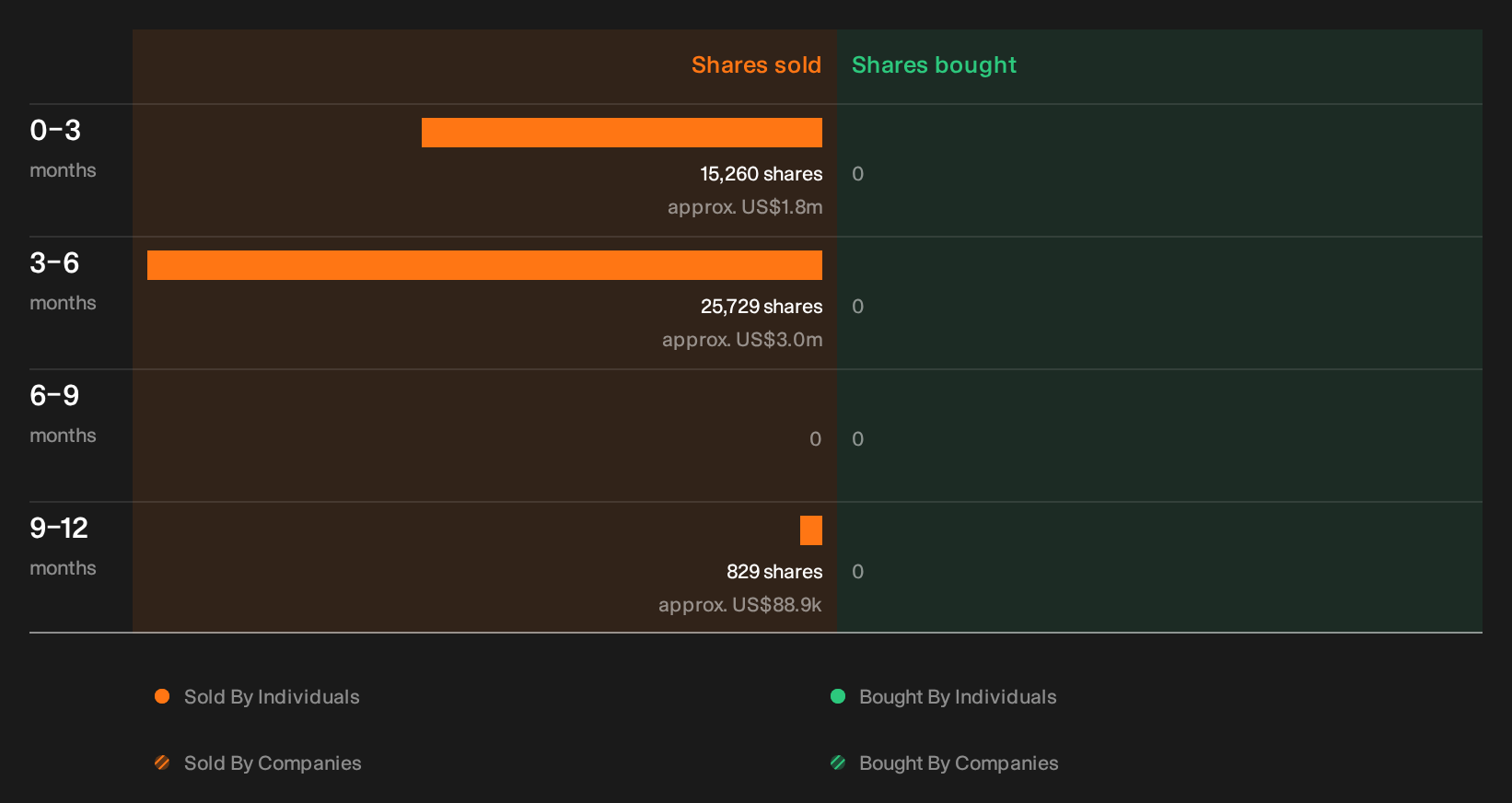Click the 3-6 months row label
The image size is (1512, 803).
coord(63,282)
